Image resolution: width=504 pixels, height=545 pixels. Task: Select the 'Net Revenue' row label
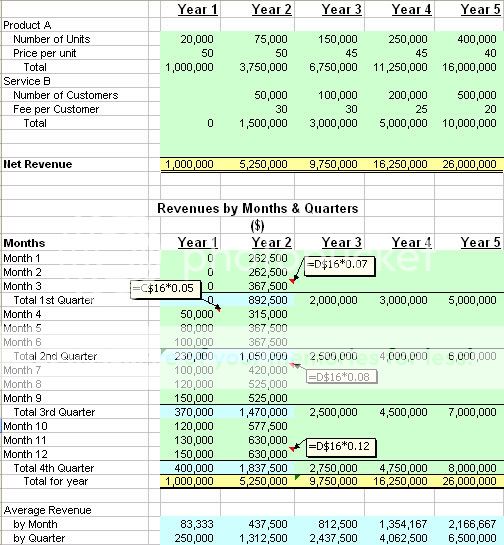38,164
